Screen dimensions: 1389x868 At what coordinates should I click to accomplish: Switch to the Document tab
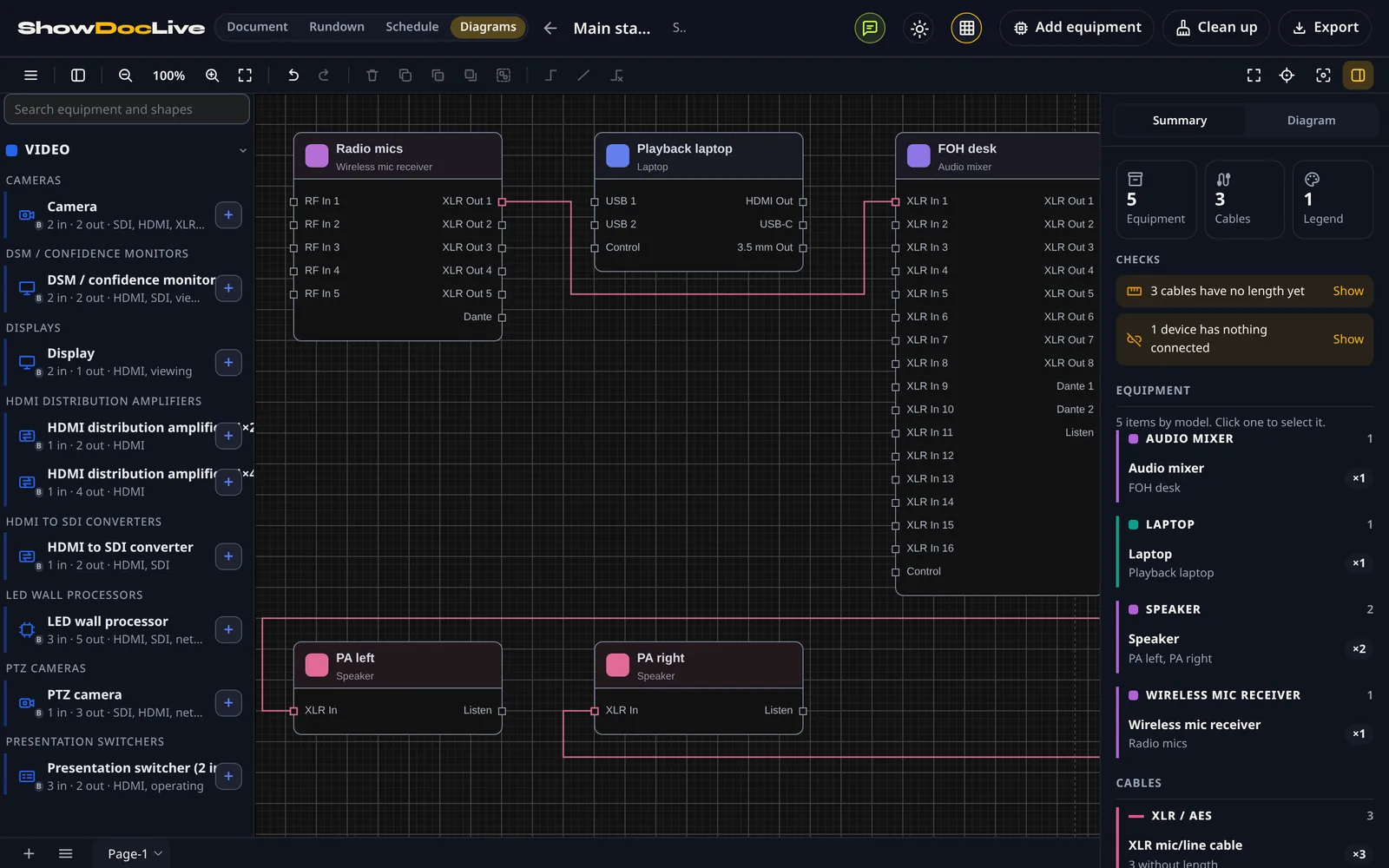click(257, 27)
